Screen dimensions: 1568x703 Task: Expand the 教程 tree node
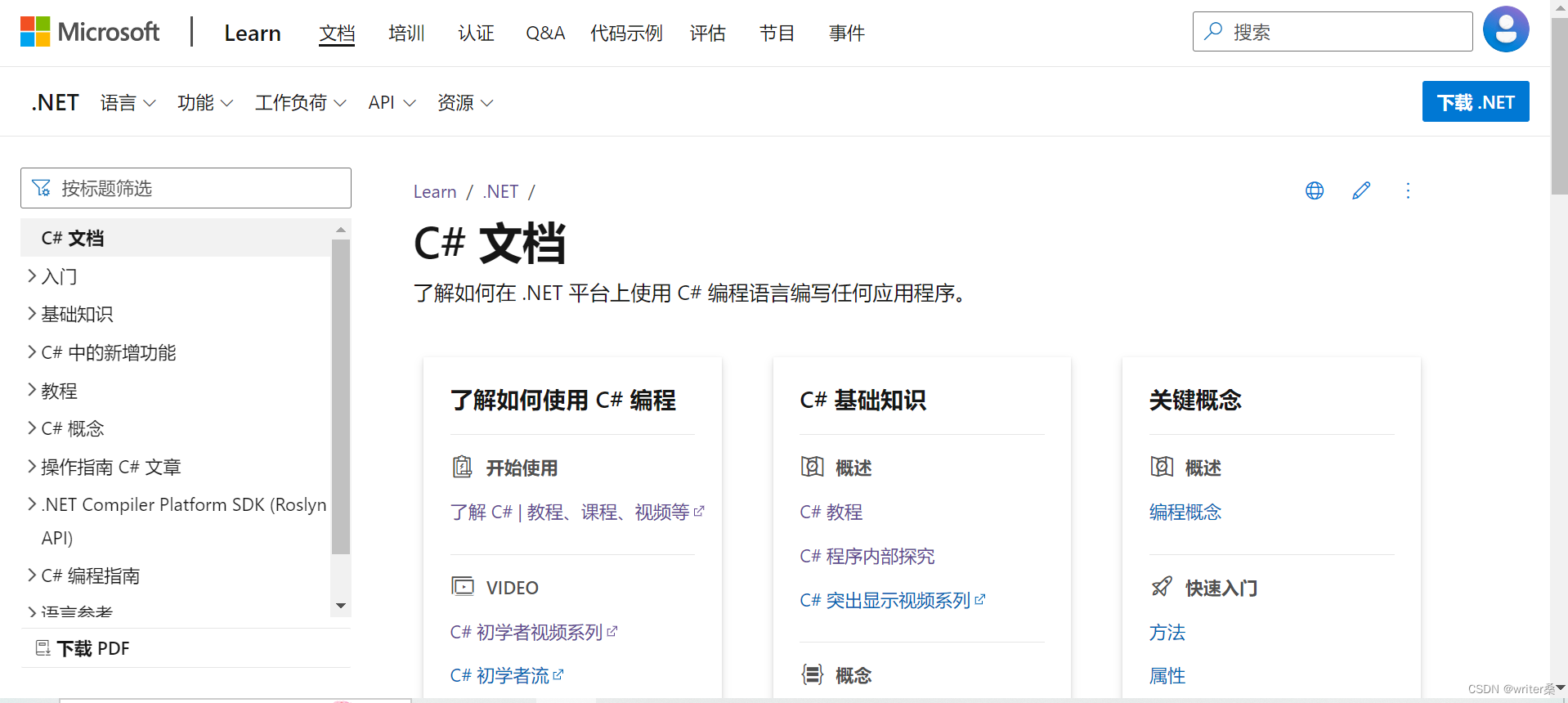[x=32, y=391]
